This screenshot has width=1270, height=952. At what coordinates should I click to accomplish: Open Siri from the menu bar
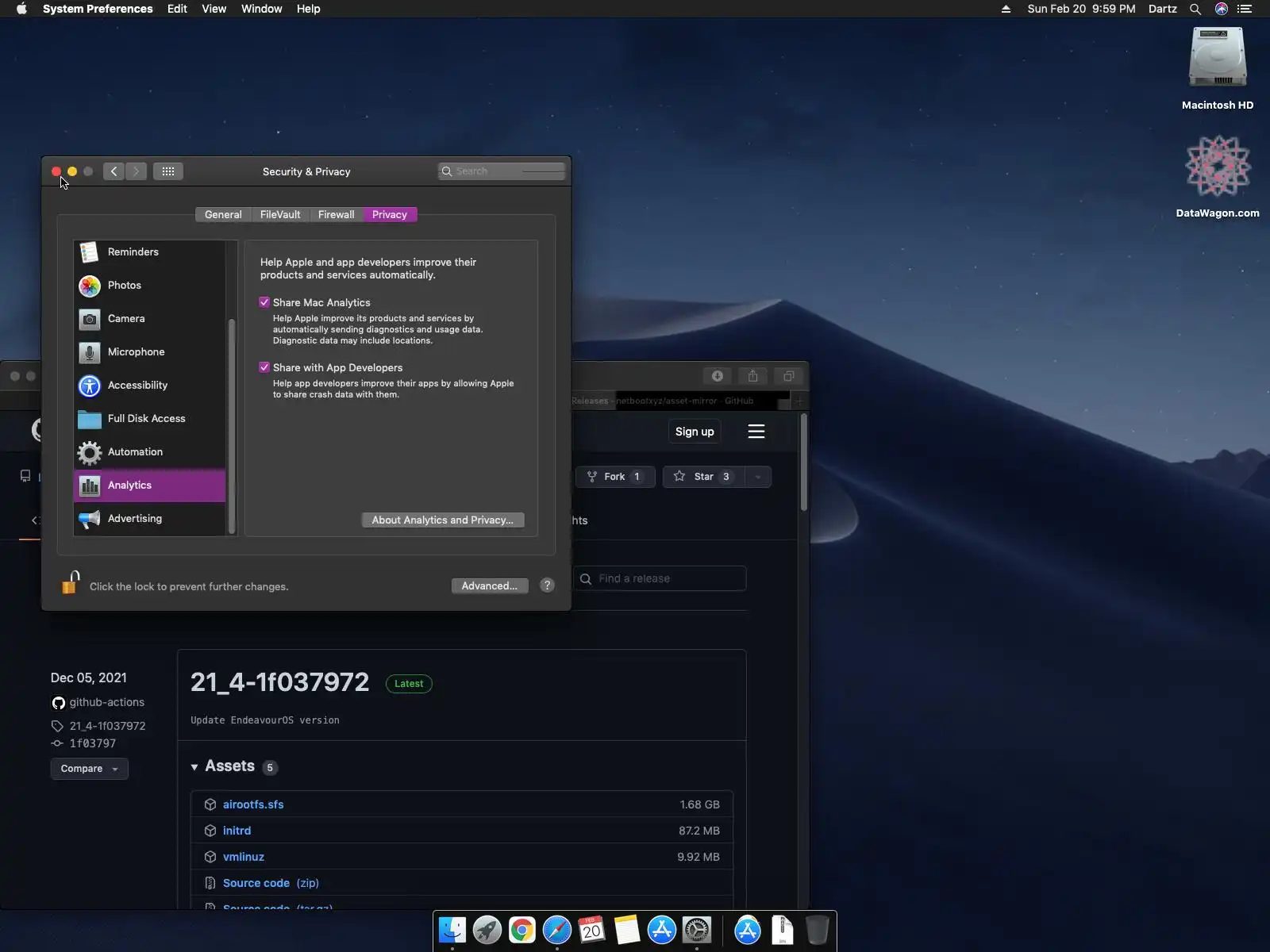[1221, 9]
